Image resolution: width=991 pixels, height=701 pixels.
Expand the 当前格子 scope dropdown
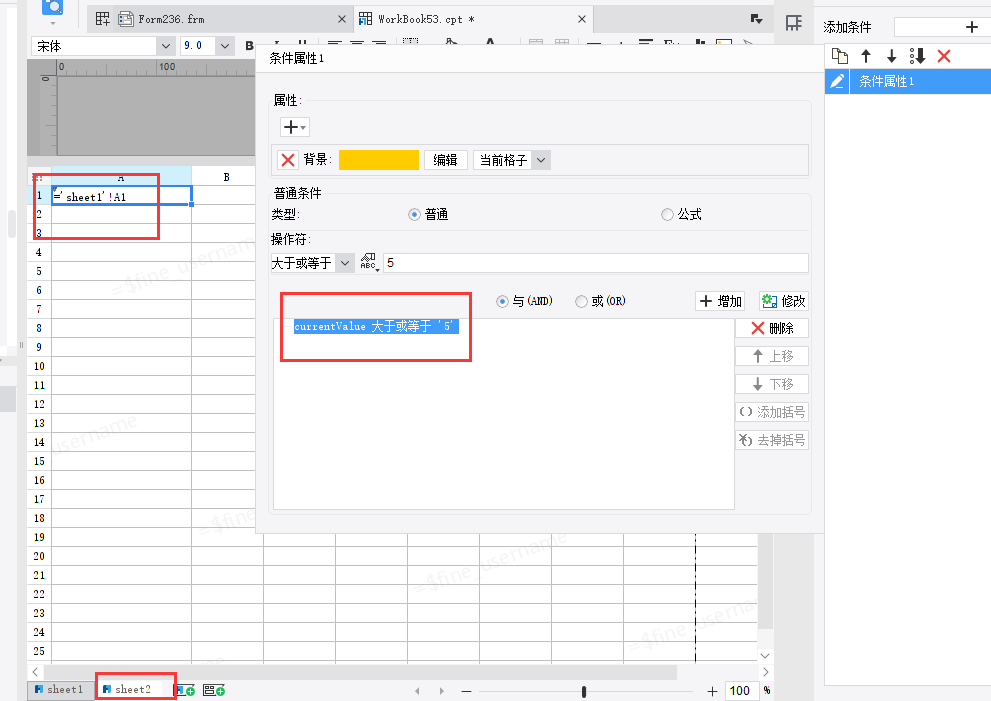[541, 160]
